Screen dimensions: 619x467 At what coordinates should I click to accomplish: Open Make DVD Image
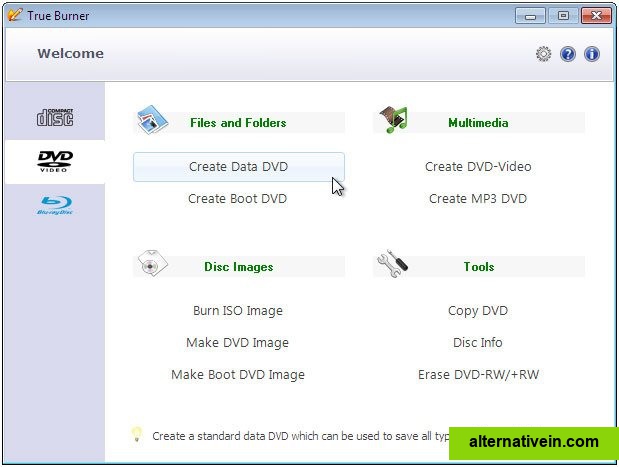click(238, 343)
